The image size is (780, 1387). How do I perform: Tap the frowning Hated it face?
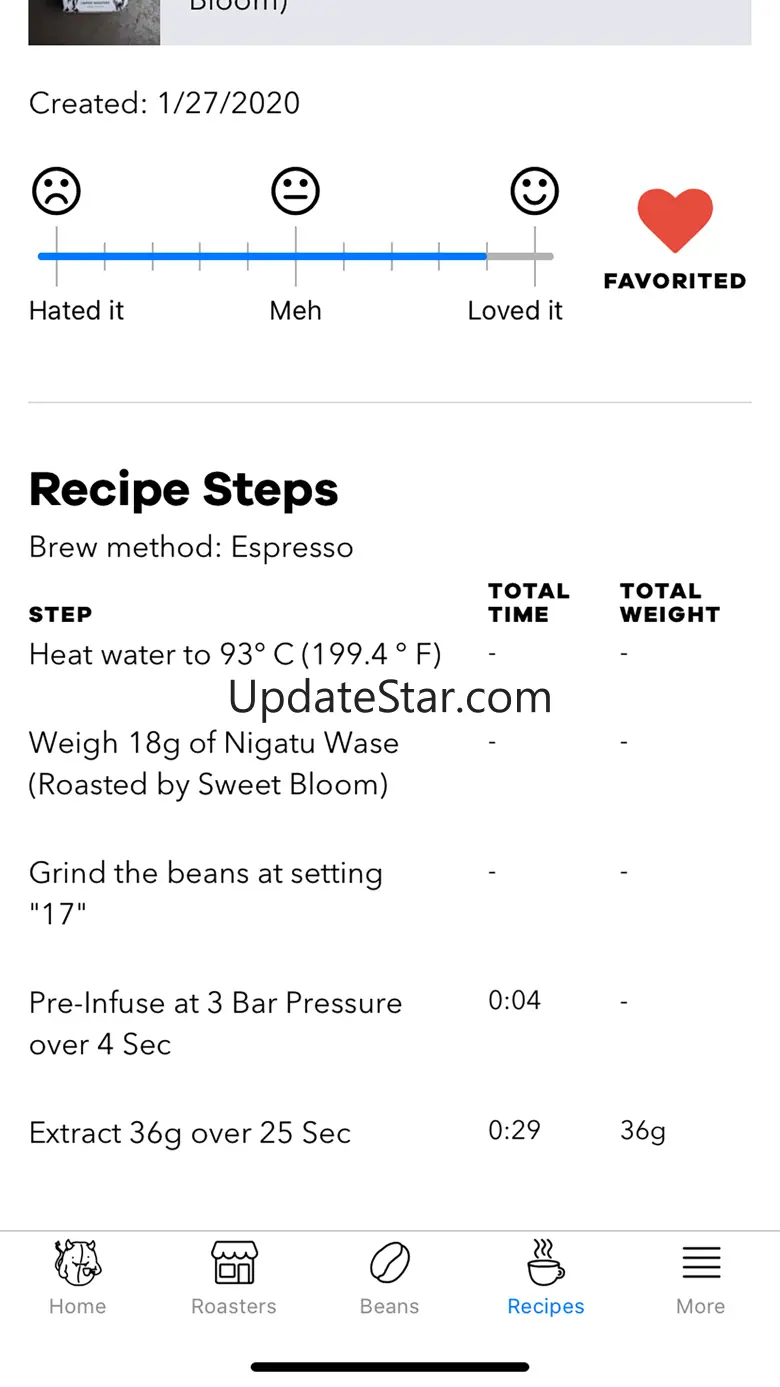[56, 191]
